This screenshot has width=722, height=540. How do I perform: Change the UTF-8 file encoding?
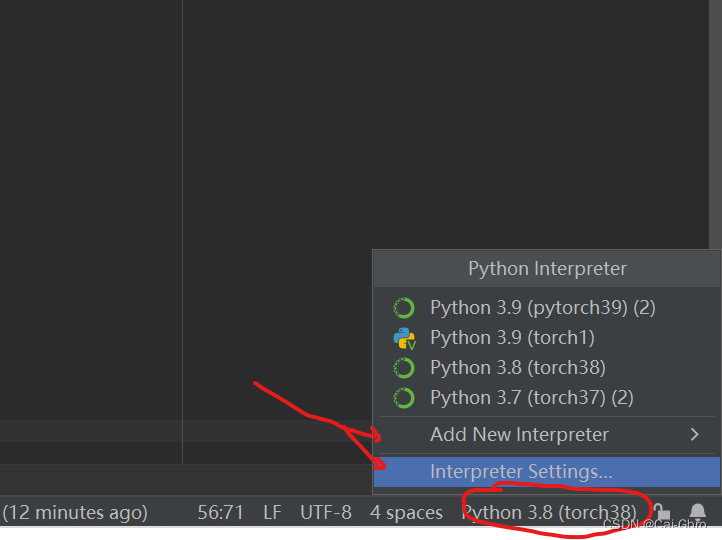[326, 512]
